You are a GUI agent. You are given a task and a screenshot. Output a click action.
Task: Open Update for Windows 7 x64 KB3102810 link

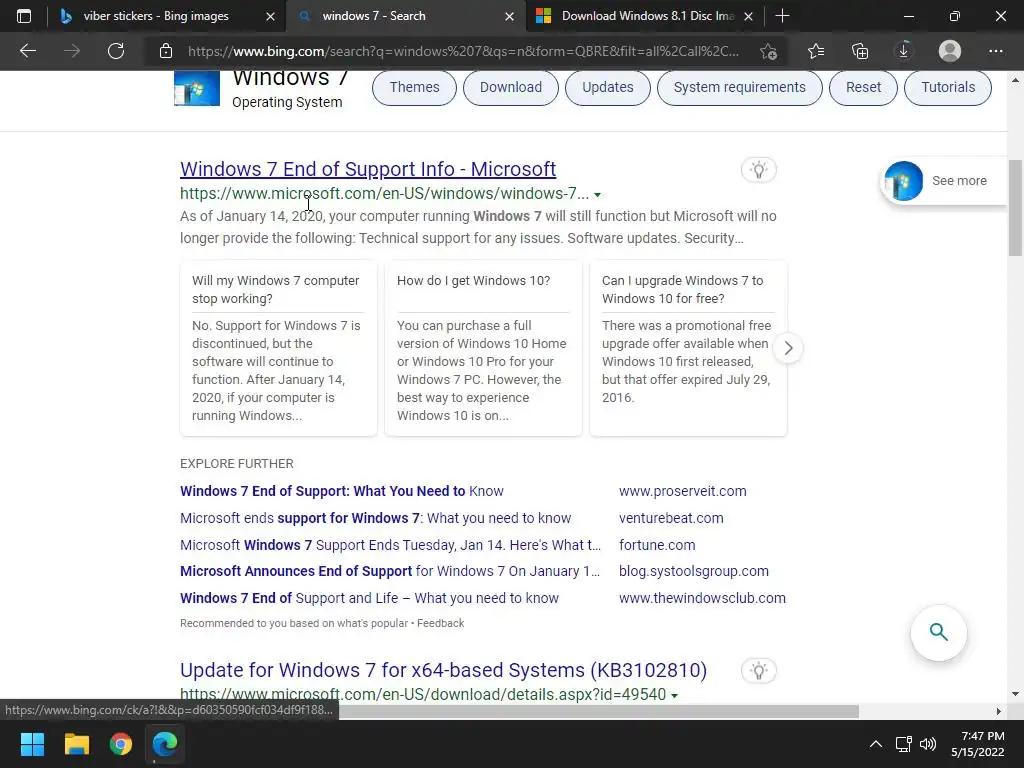coord(443,670)
